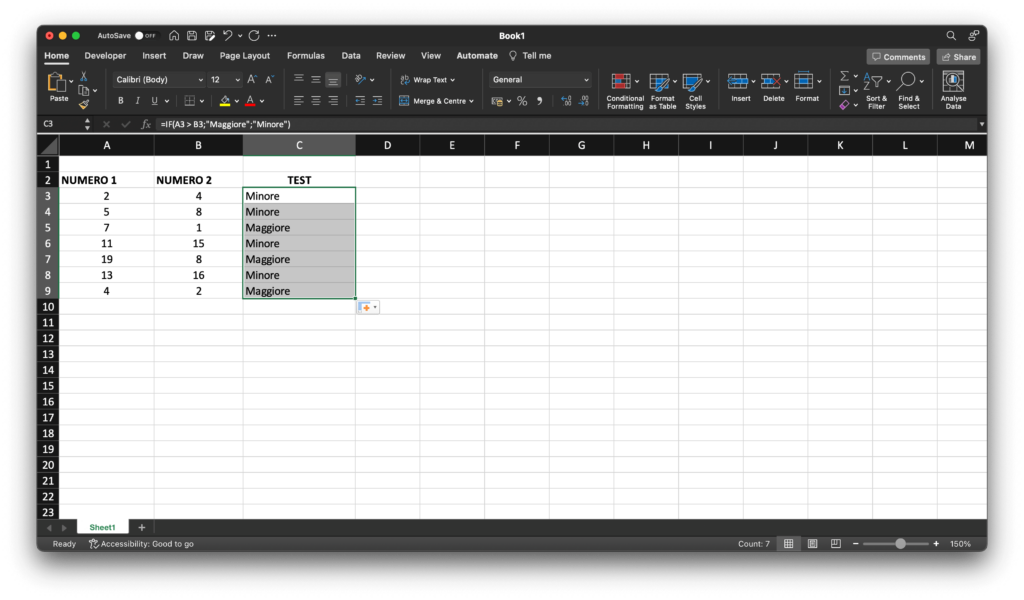1024x600 pixels.
Task: Switch to Page Layout view in status bar
Action: coord(812,544)
